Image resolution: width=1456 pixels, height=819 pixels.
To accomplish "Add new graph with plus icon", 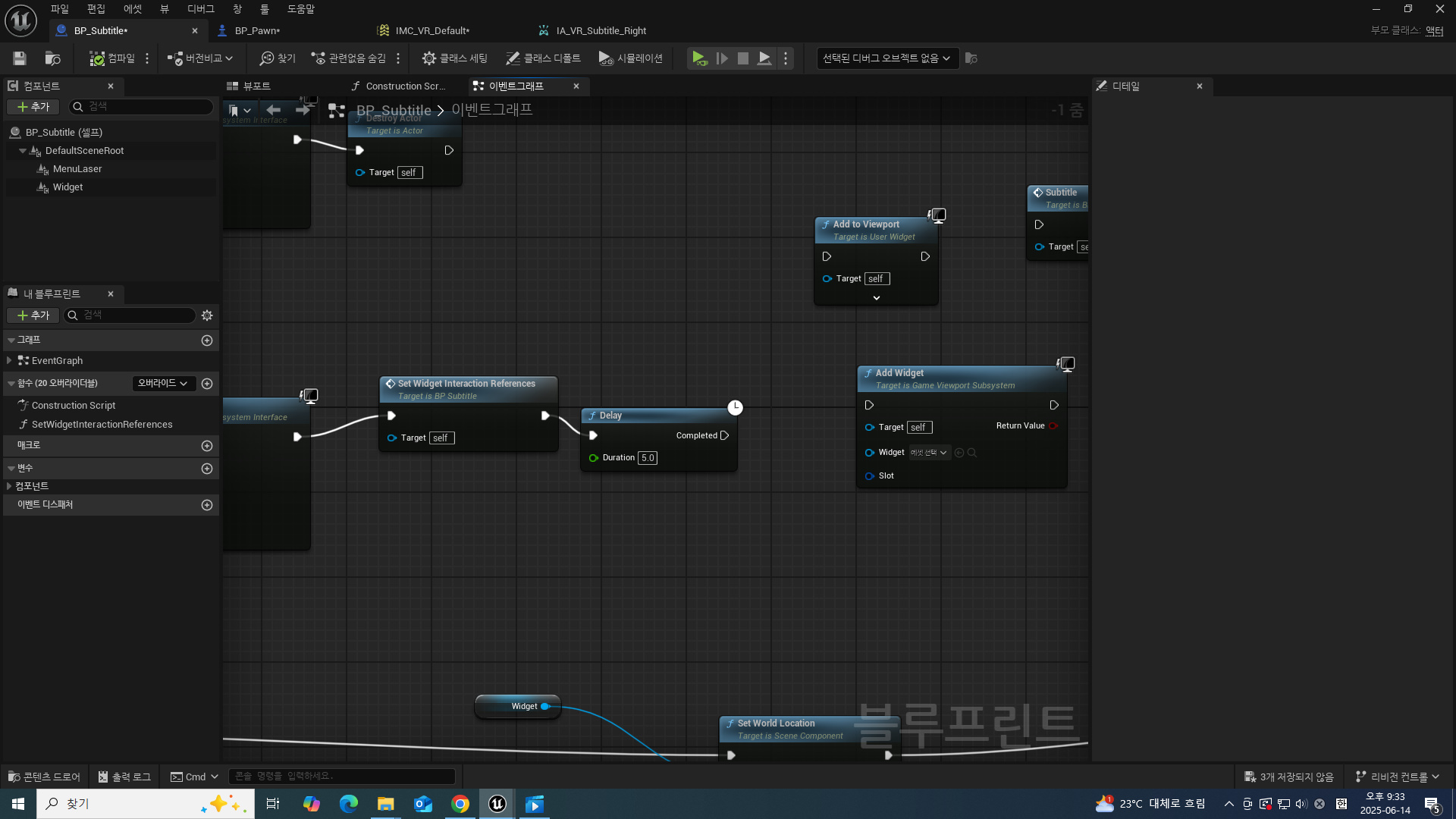I will pyautogui.click(x=207, y=340).
